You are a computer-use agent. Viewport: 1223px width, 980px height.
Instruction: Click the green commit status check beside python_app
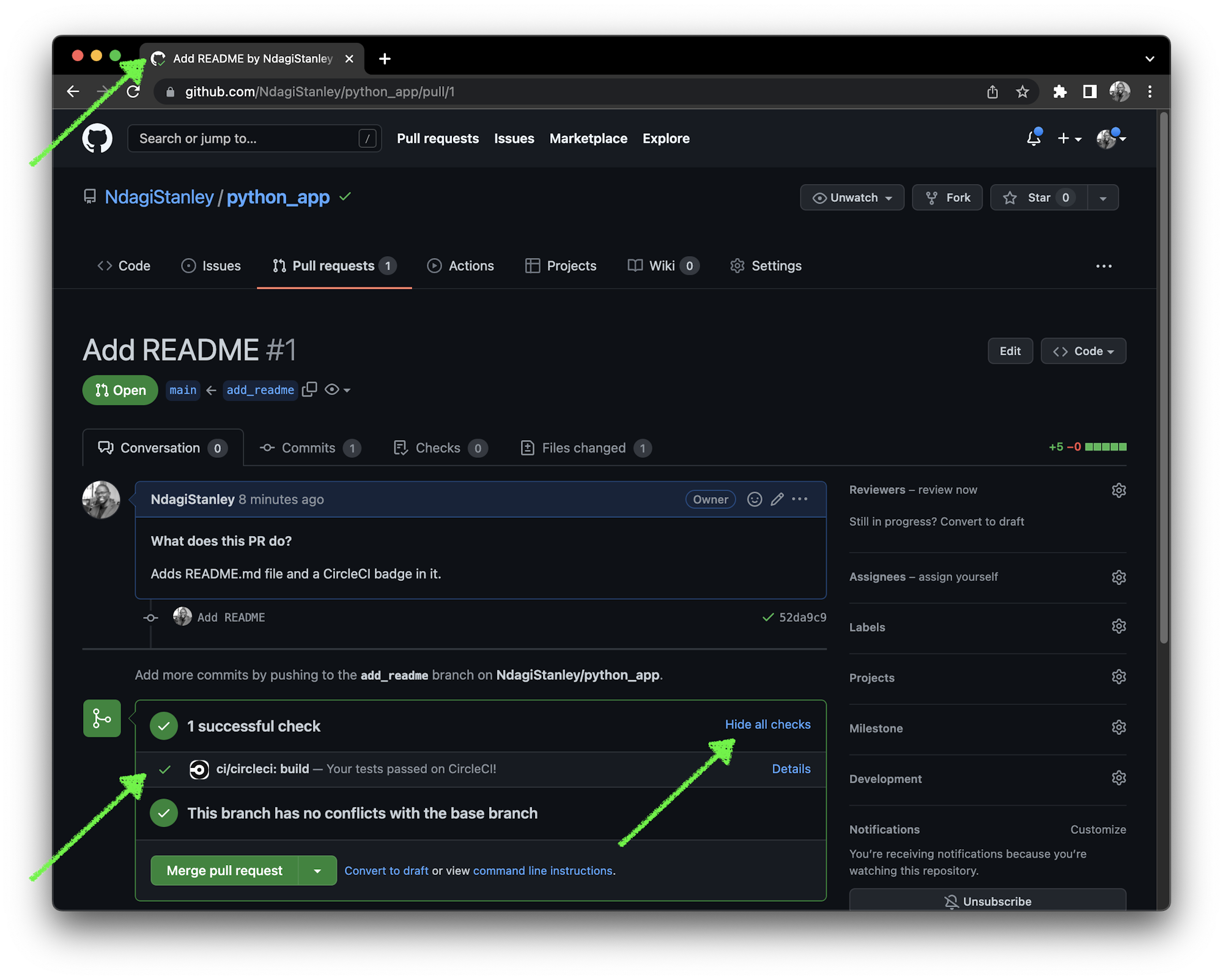(x=345, y=197)
